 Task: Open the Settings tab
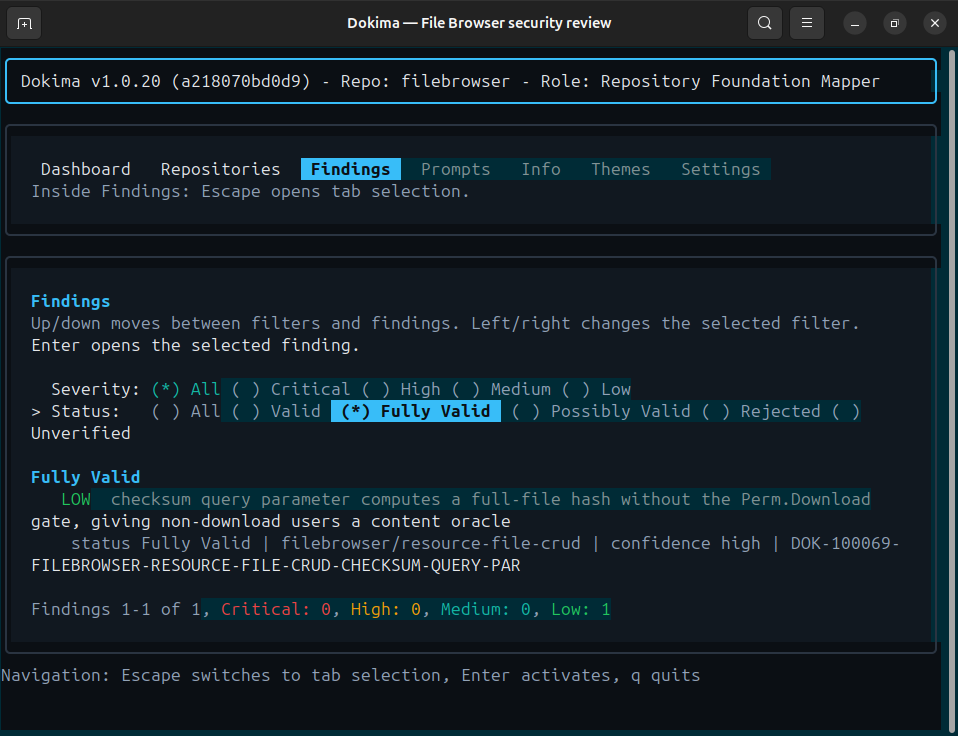click(720, 169)
